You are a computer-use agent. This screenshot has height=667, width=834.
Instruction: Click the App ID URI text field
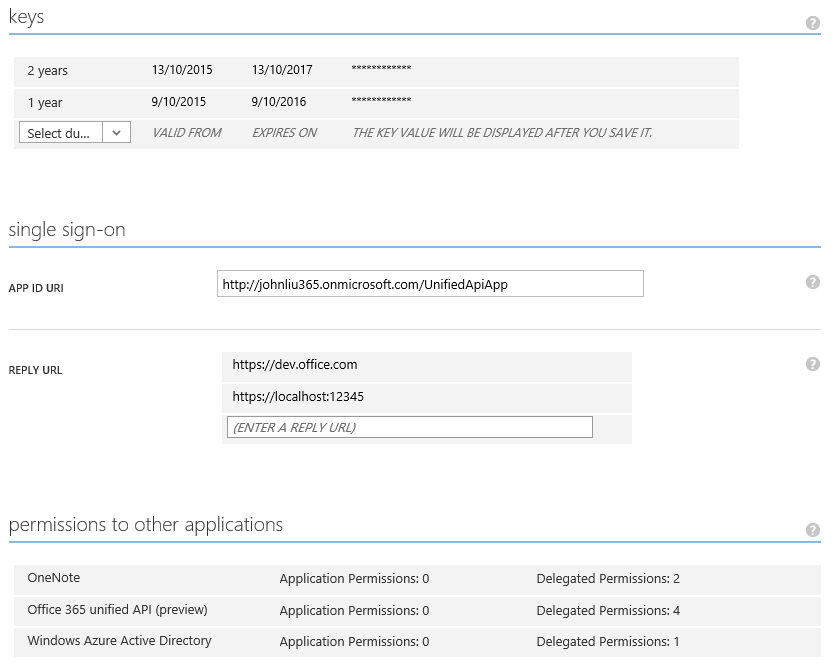click(430, 284)
